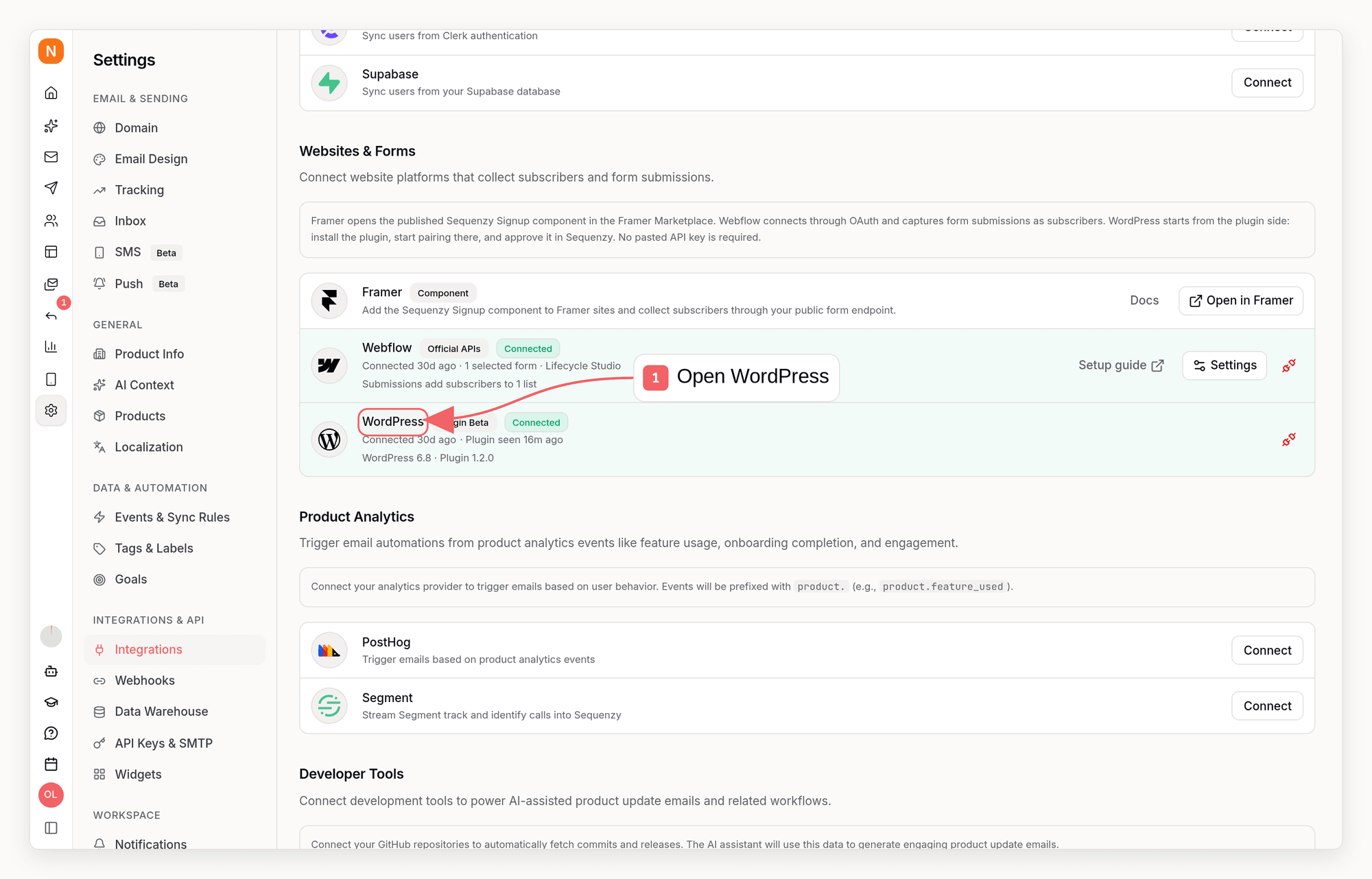Click the WordPress logo icon
Viewport: 1372px width, 879px height.
(x=329, y=439)
